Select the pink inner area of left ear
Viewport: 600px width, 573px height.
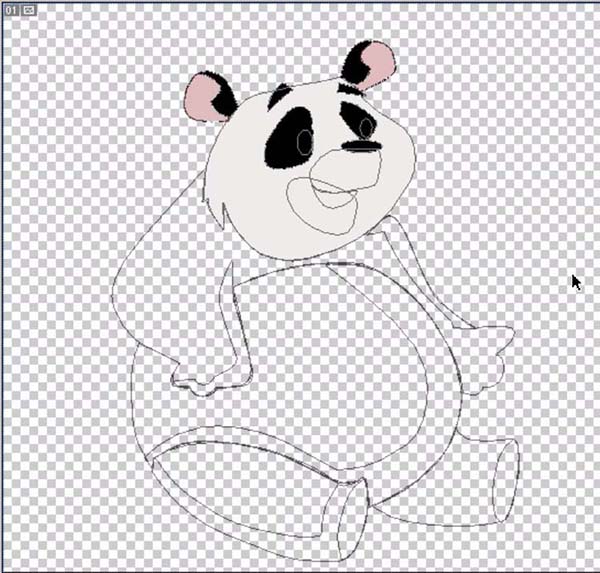pos(200,98)
